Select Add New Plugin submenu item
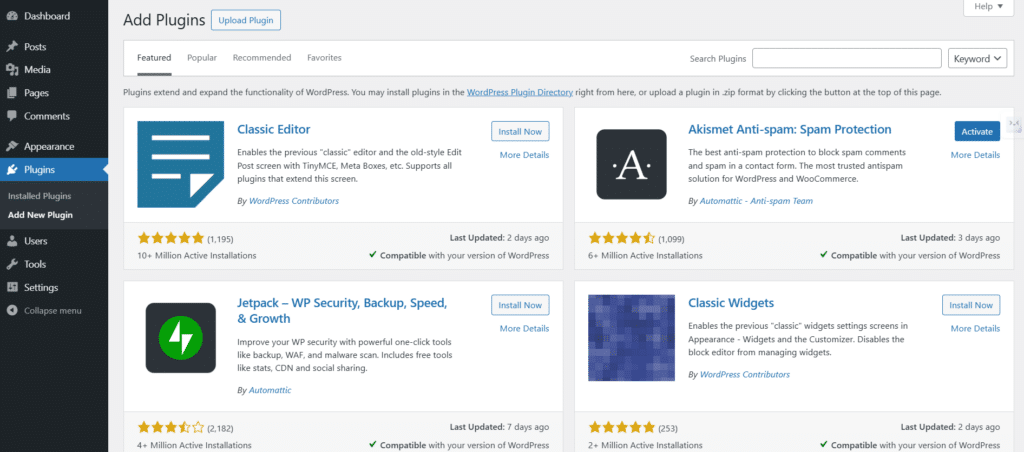 [x=40, y=215]
